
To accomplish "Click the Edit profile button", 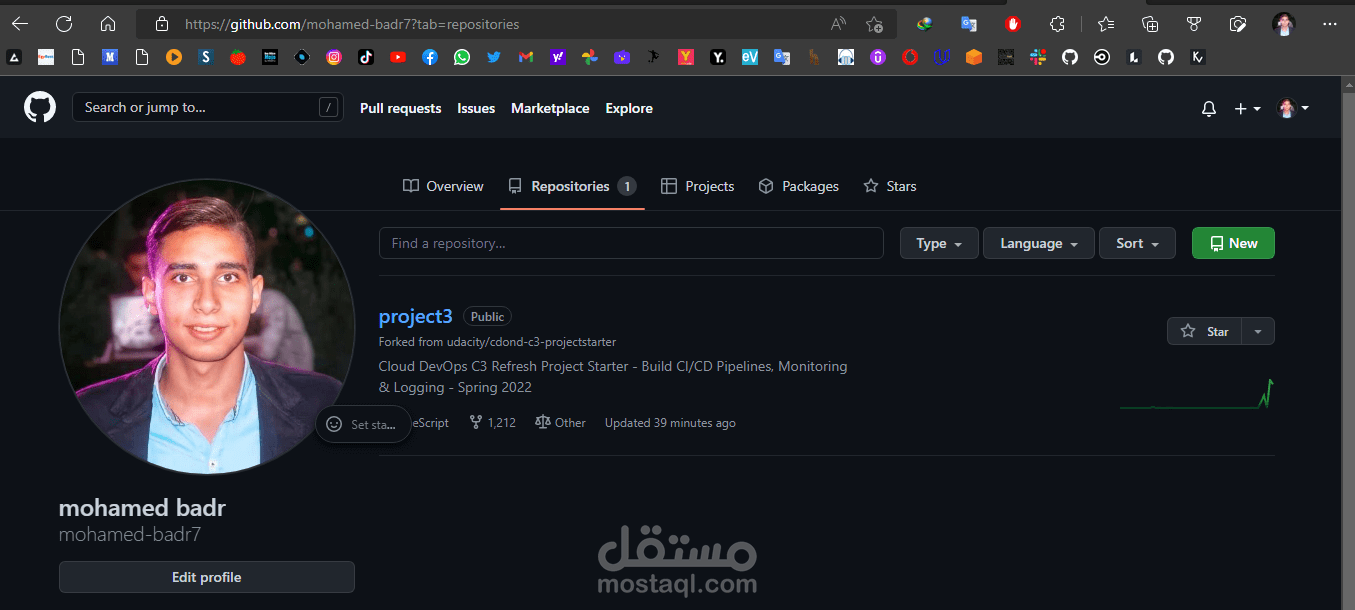I will click(207, 577).
